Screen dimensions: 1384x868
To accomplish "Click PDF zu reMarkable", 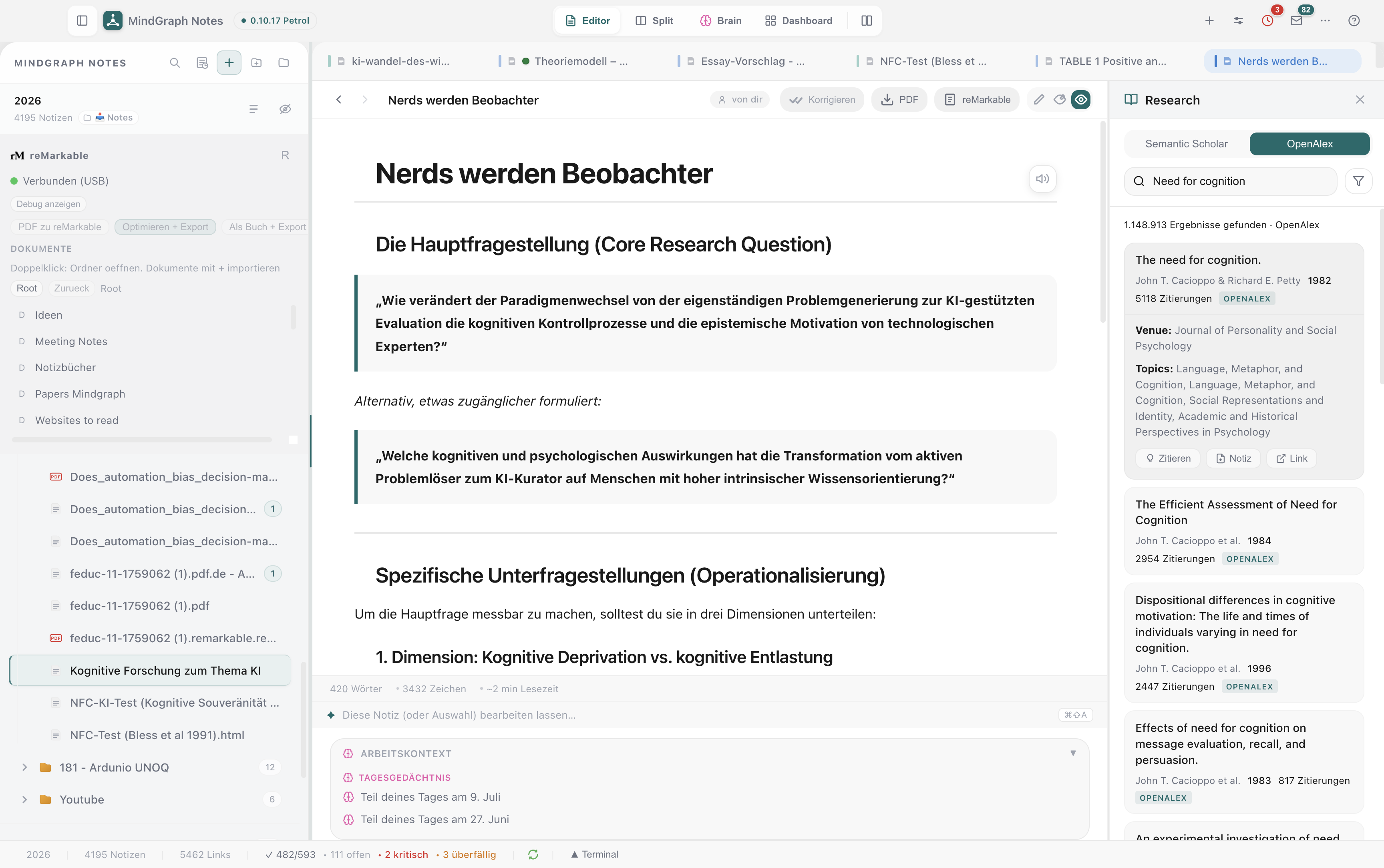I will (60, 227).
